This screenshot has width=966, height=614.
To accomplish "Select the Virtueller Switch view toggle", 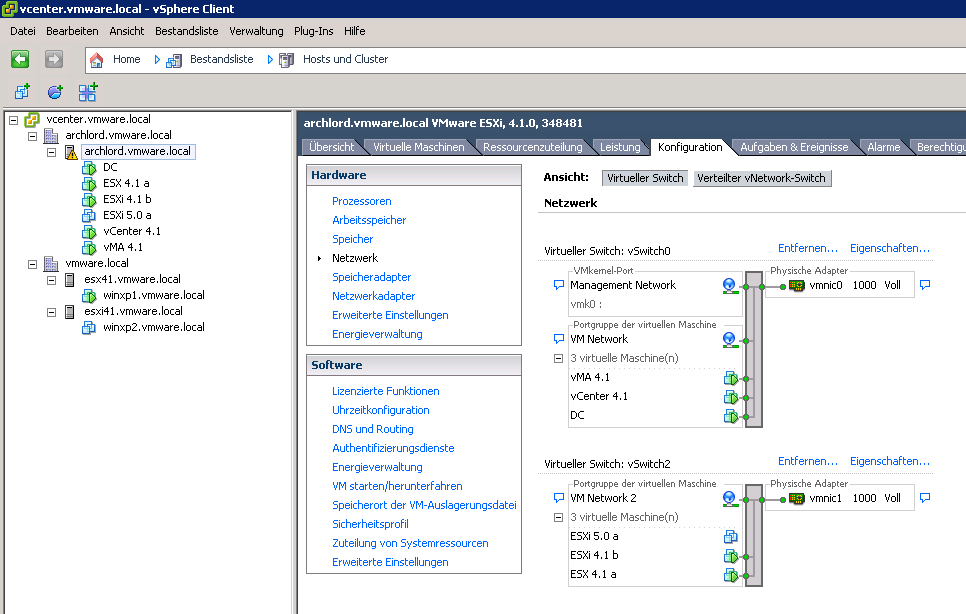I will [645, 178].
